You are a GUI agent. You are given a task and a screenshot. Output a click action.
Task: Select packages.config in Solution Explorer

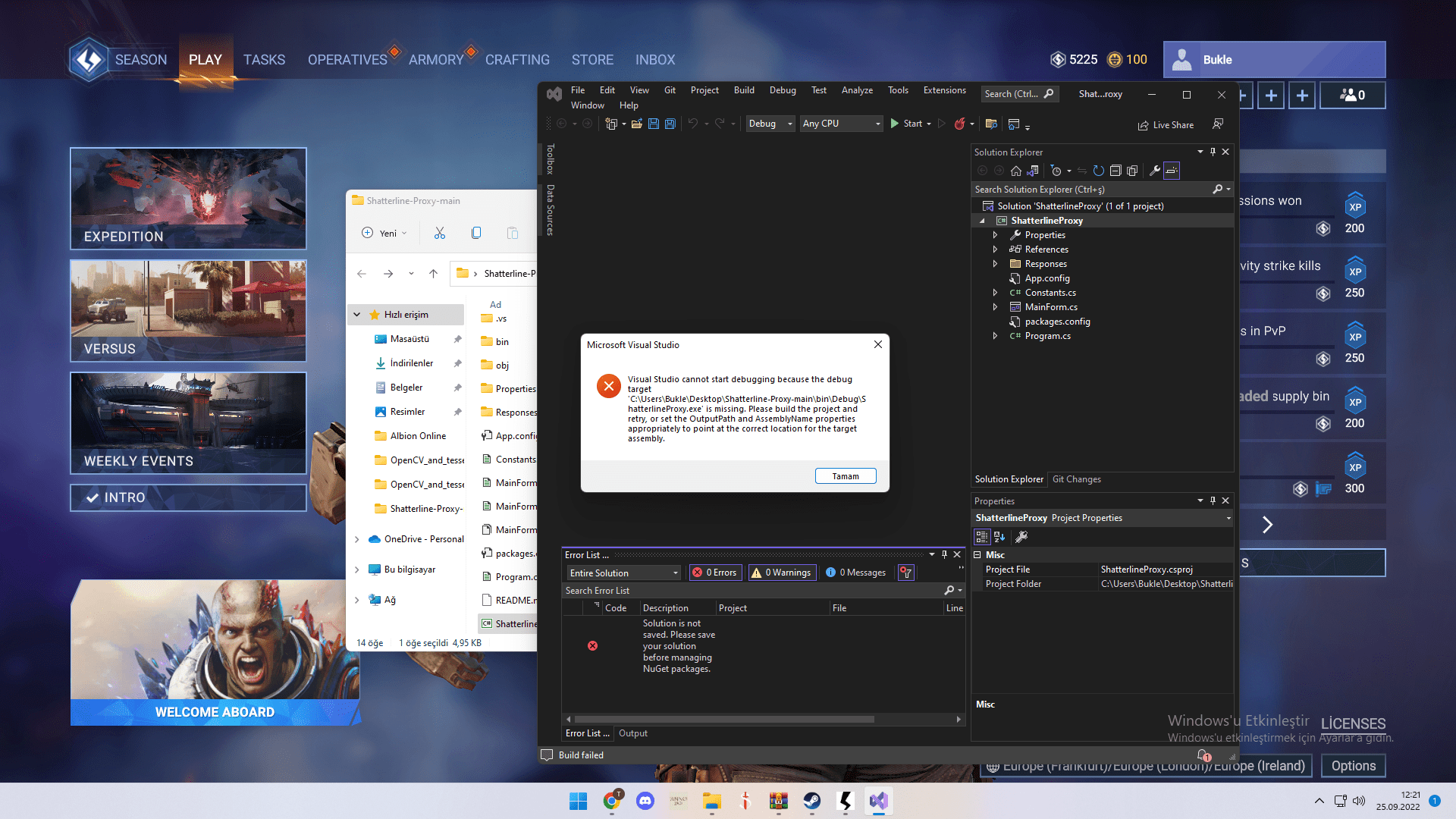pyautogui.click(x=1057, y=322)
